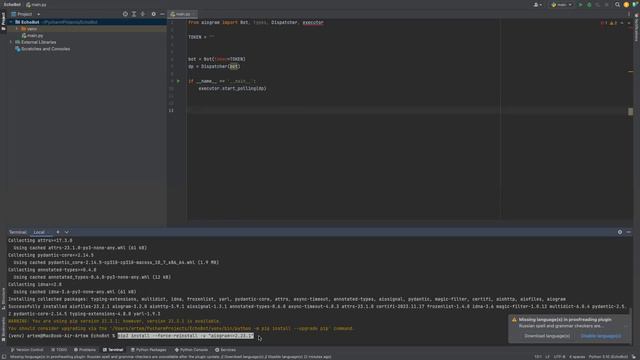This screenshot has height=360, width=640.
Task: Click the TOKEN assignment line in the editor
Action: coord(201,37)
